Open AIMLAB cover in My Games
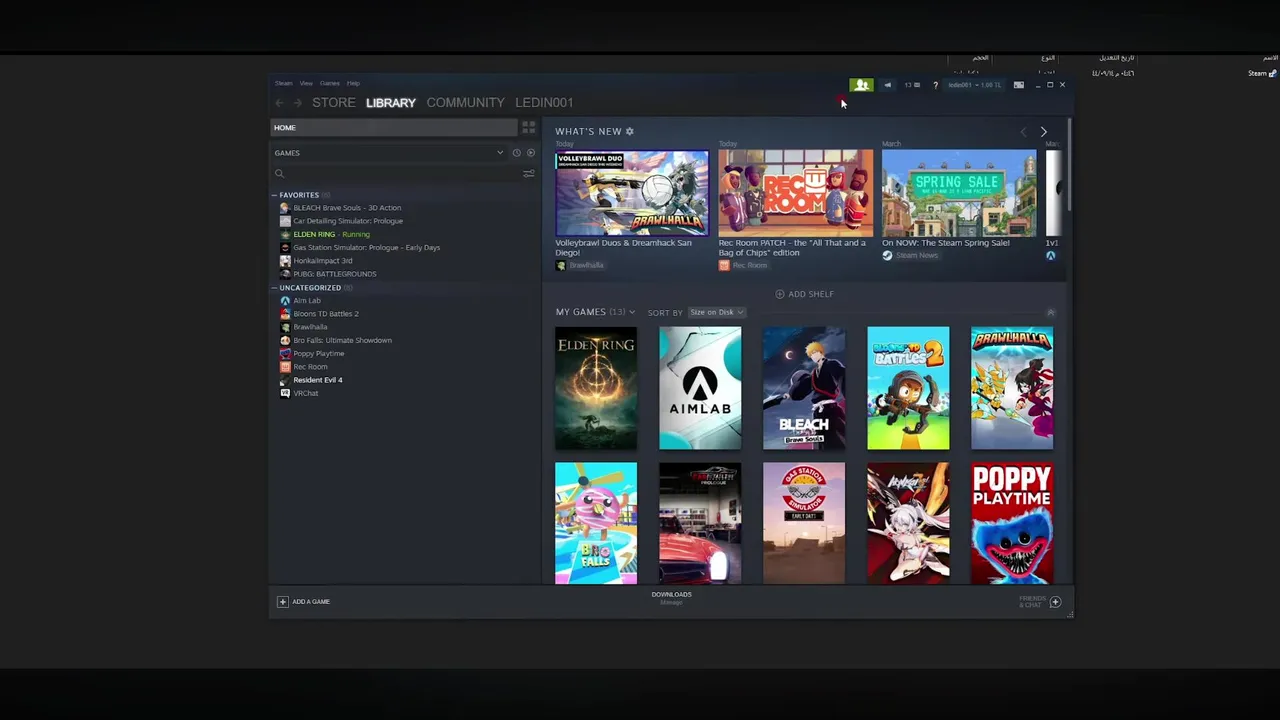1280x720 pixels. point(700,388)
